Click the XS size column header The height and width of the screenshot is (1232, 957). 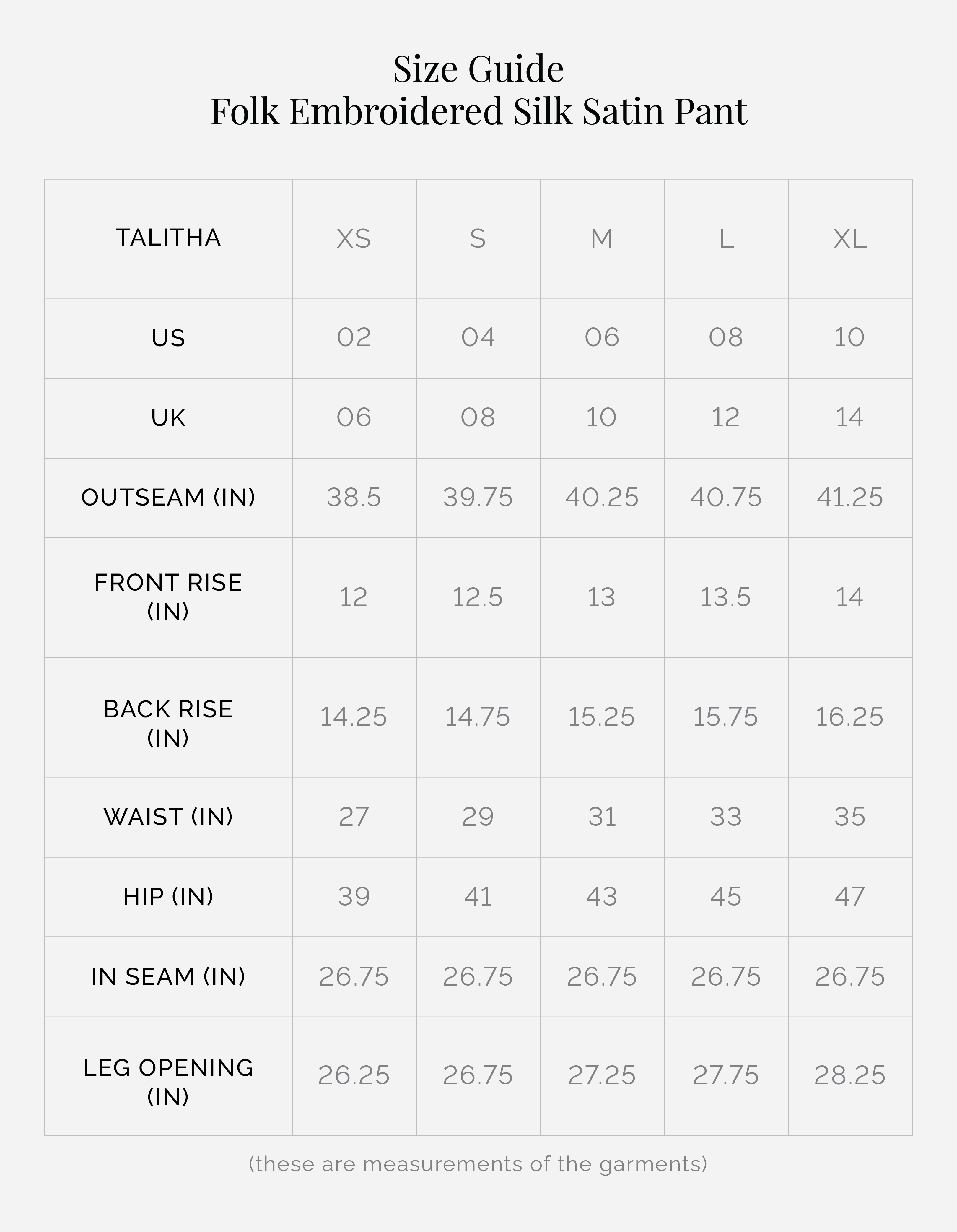[354, 239]
